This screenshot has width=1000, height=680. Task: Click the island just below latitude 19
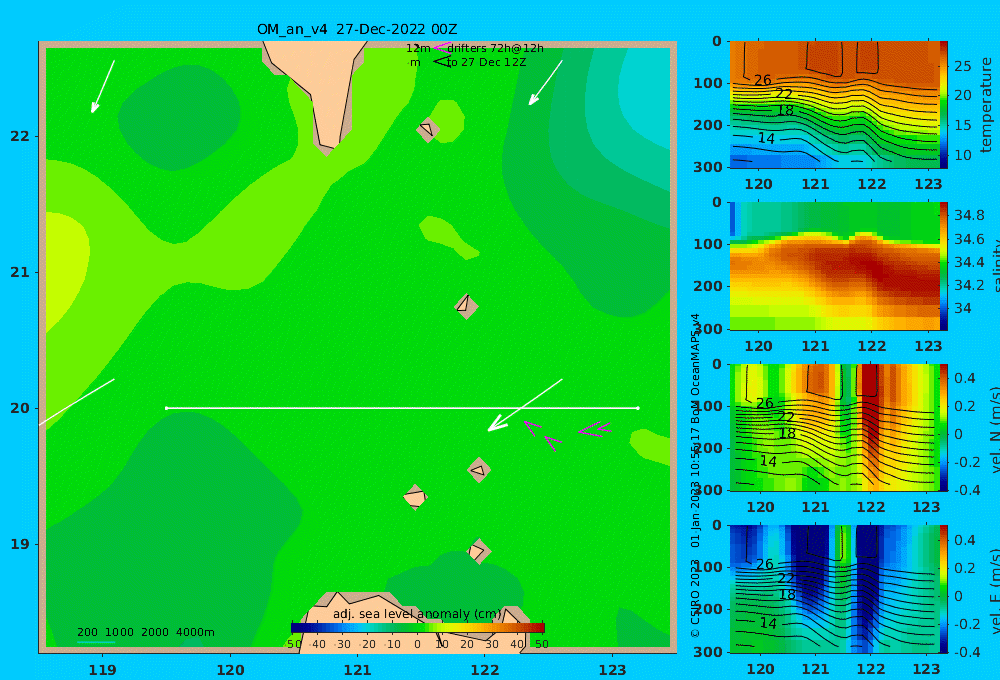tap(478, 551)
